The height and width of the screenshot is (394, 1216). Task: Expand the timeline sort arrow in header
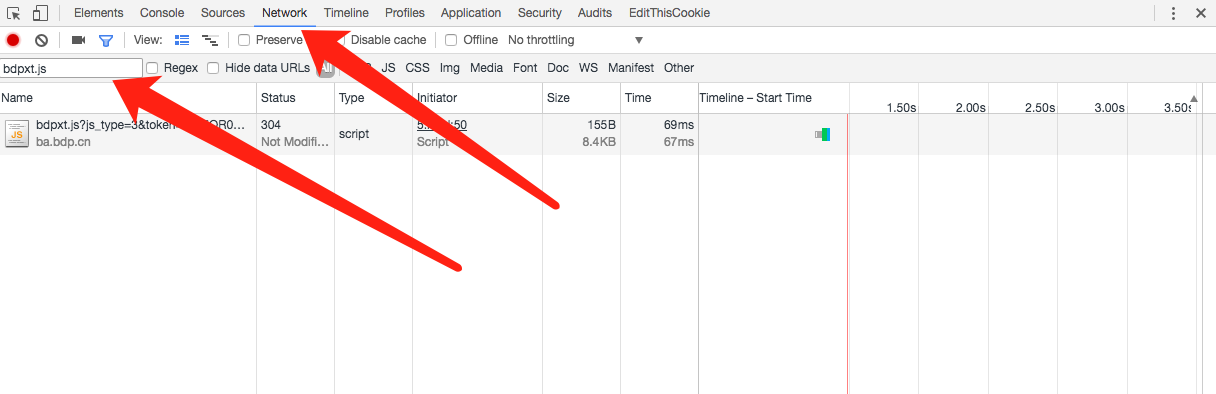[1193, 98]
